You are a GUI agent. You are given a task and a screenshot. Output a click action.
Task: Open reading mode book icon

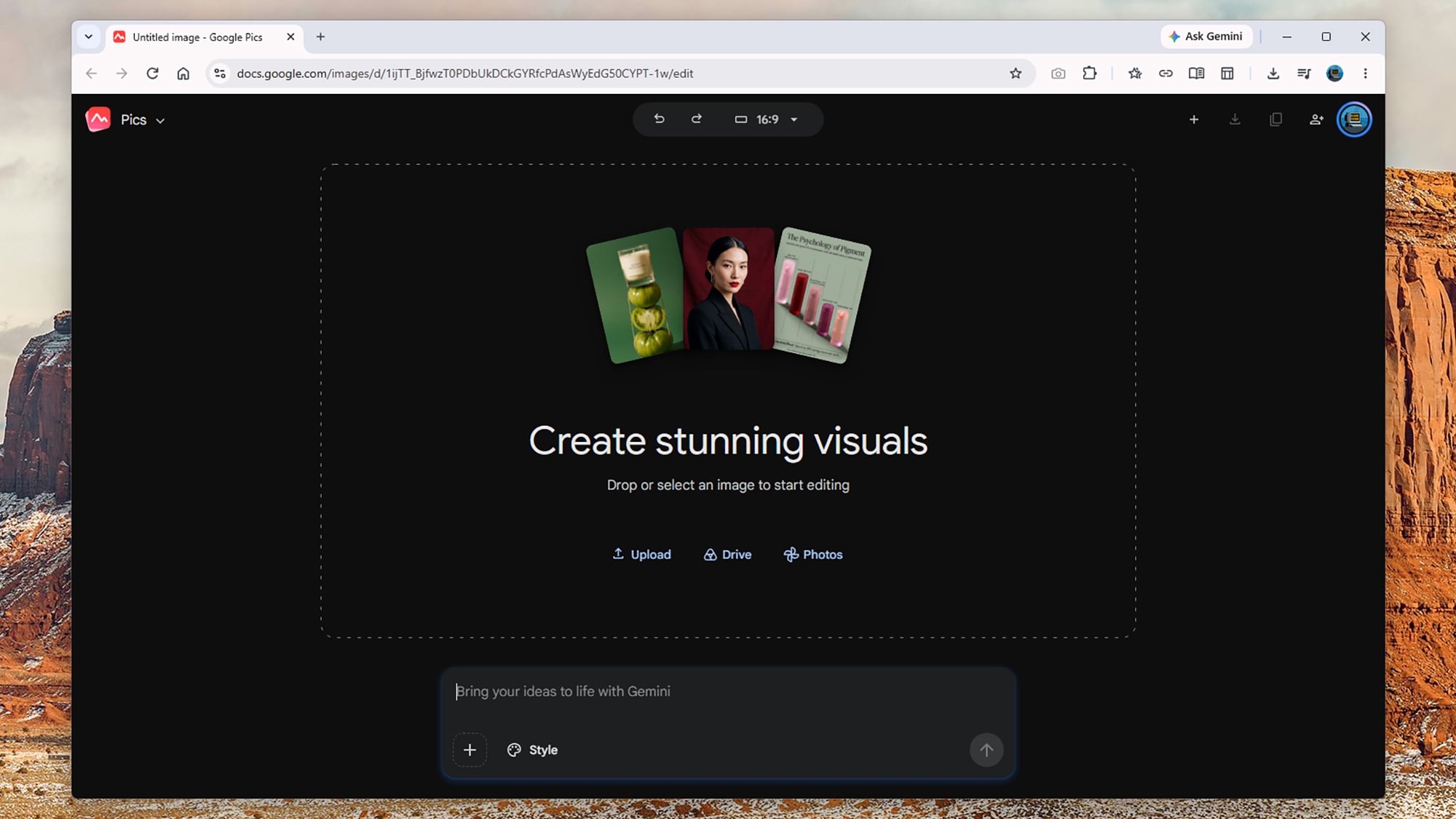point(1196,74)
